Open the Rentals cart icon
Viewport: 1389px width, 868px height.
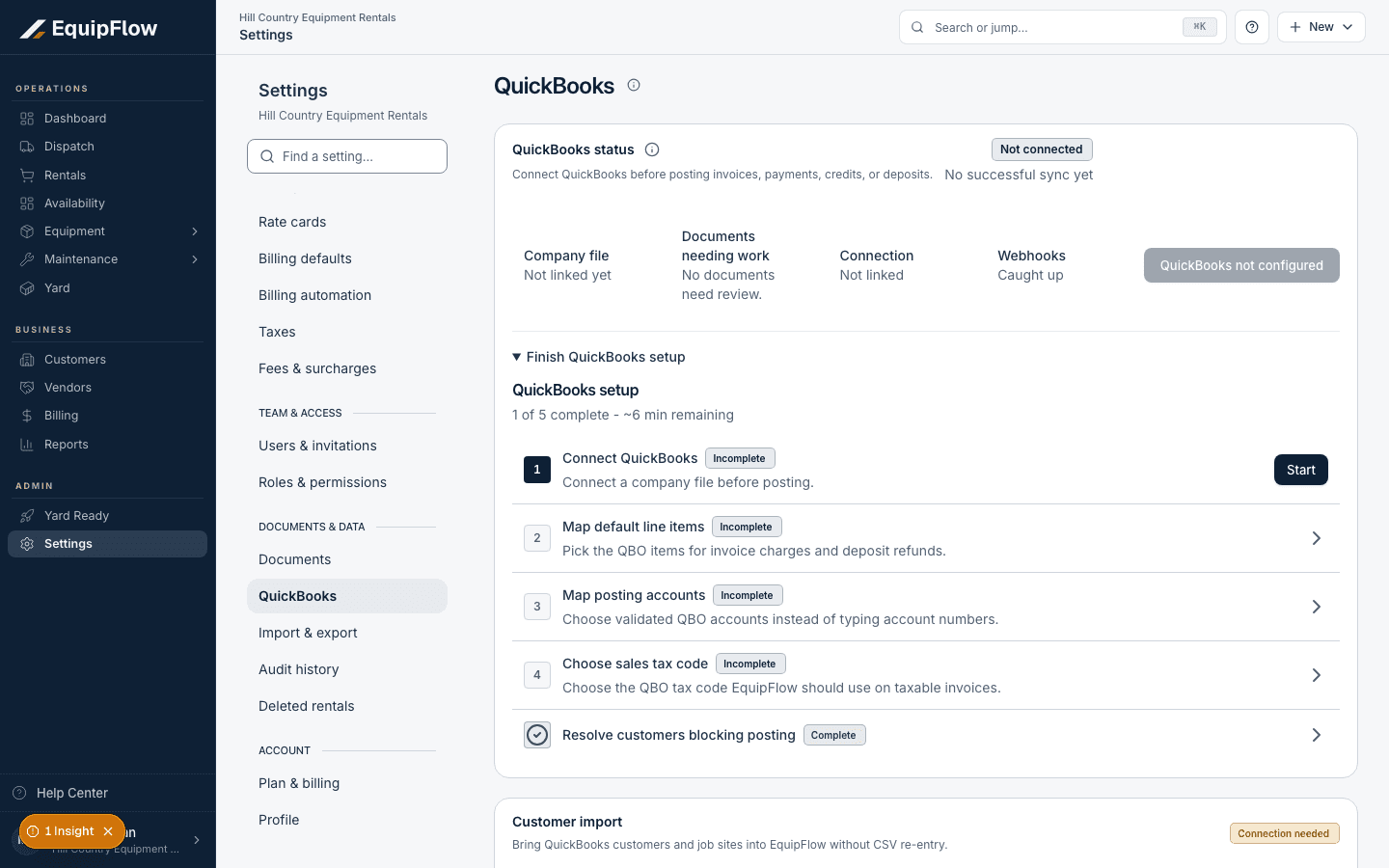27,176
